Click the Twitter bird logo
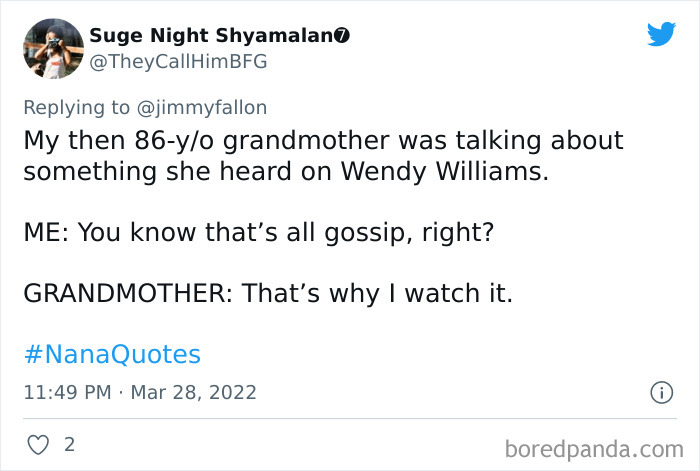The image size is (700, 471). point(661,35)
